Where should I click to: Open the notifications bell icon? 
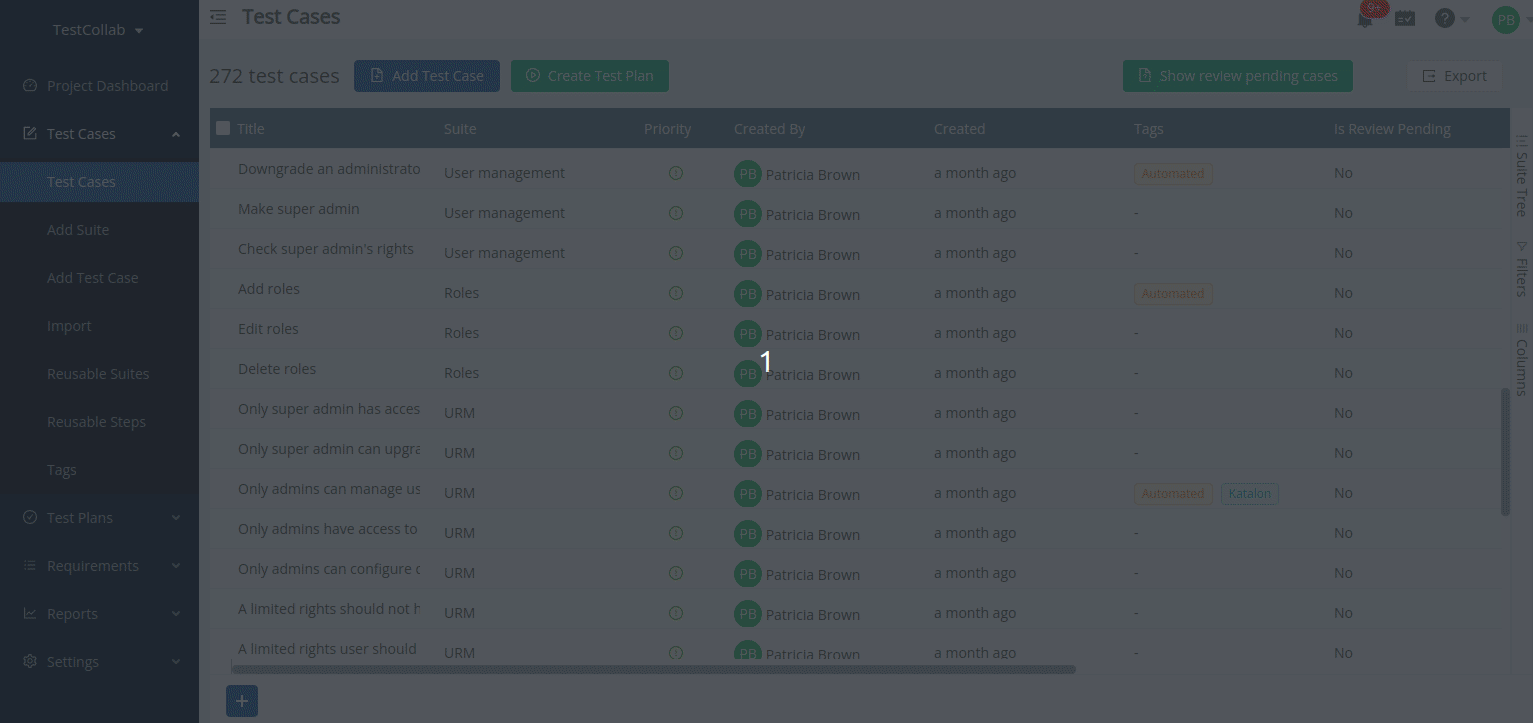[x=1365, y=19]
